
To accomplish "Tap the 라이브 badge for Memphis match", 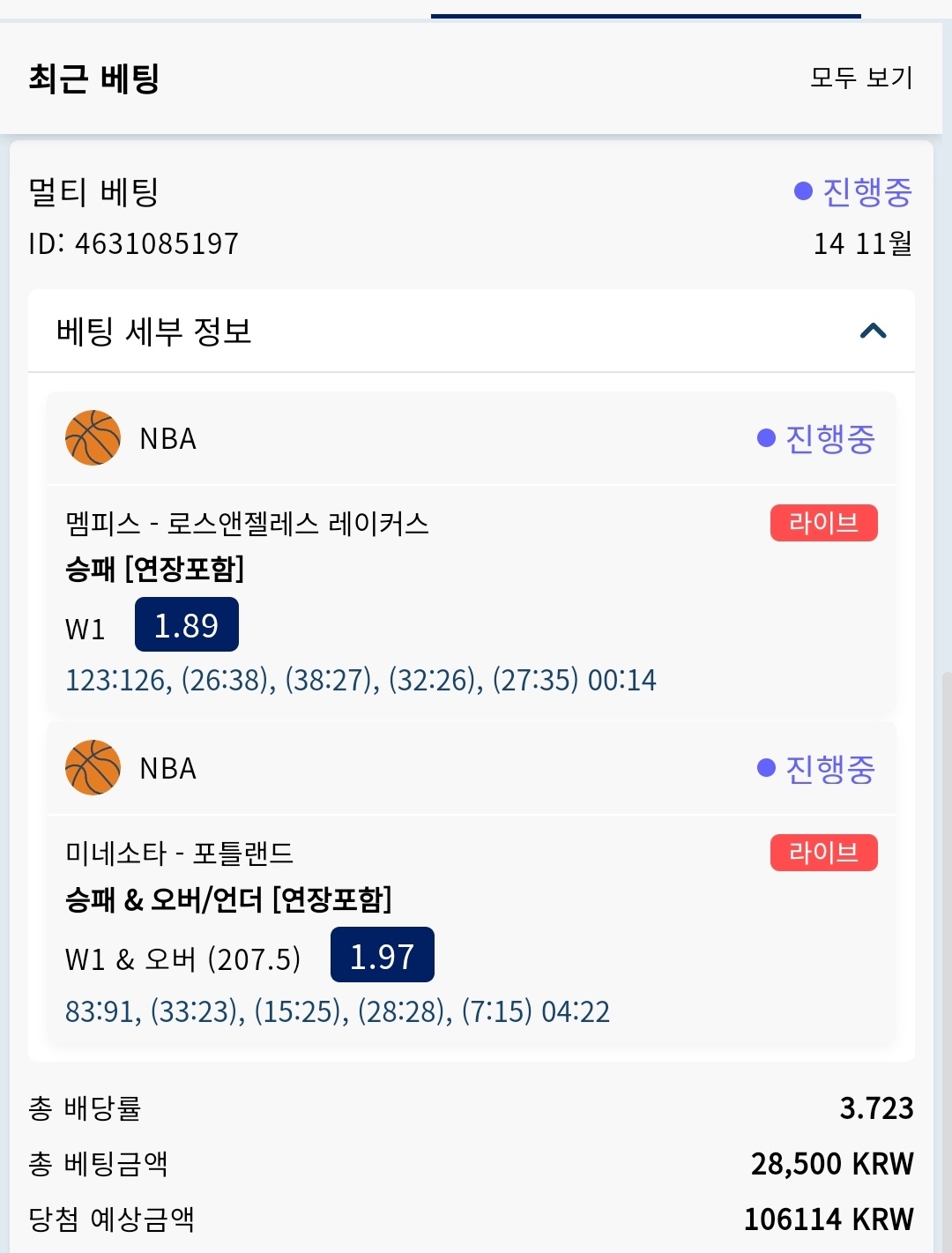I will (x=823, y=523).
